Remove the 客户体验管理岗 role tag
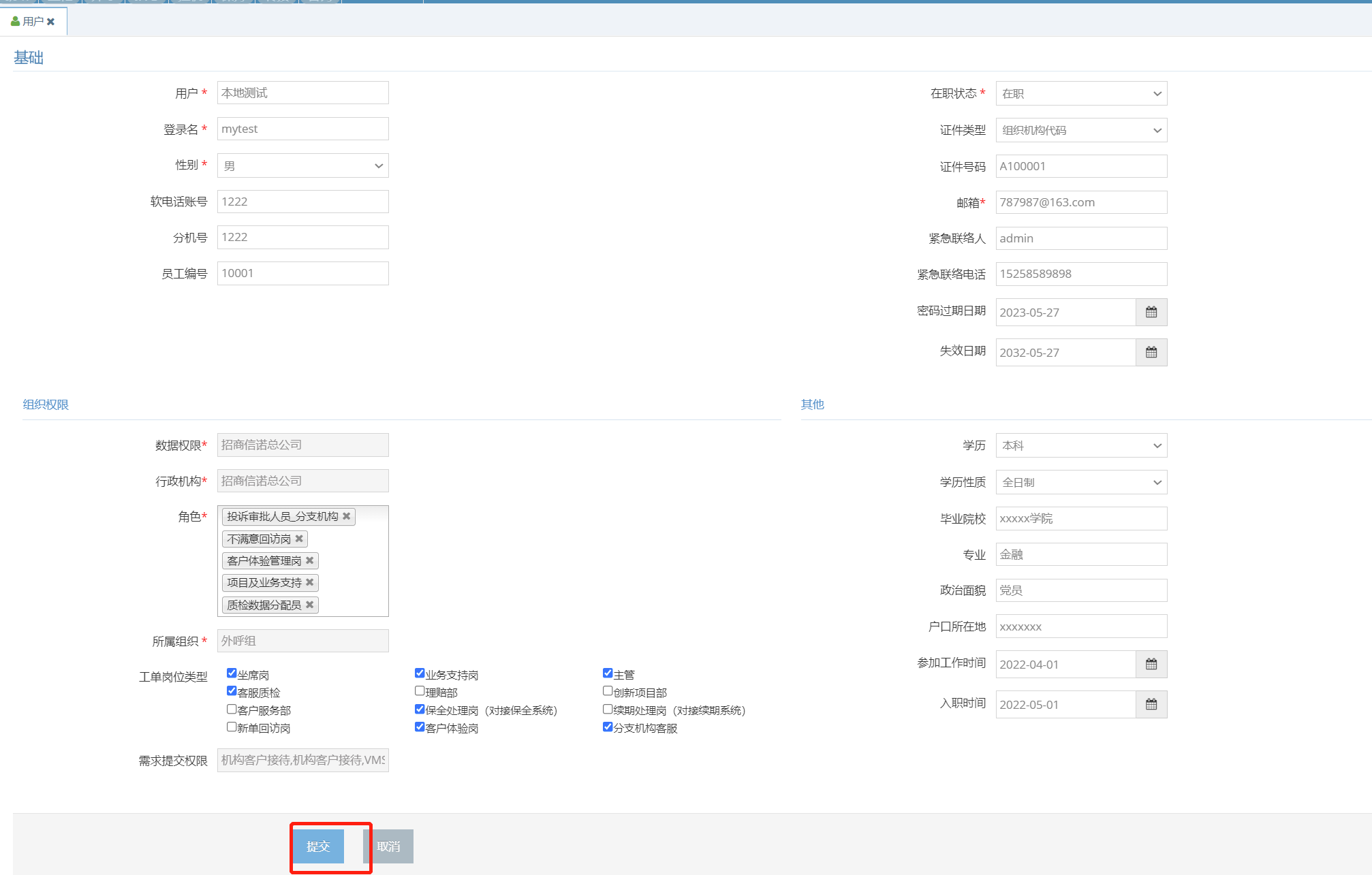Image resolution: width=1372 pixels, height=875 pixels. click(310, 560)
